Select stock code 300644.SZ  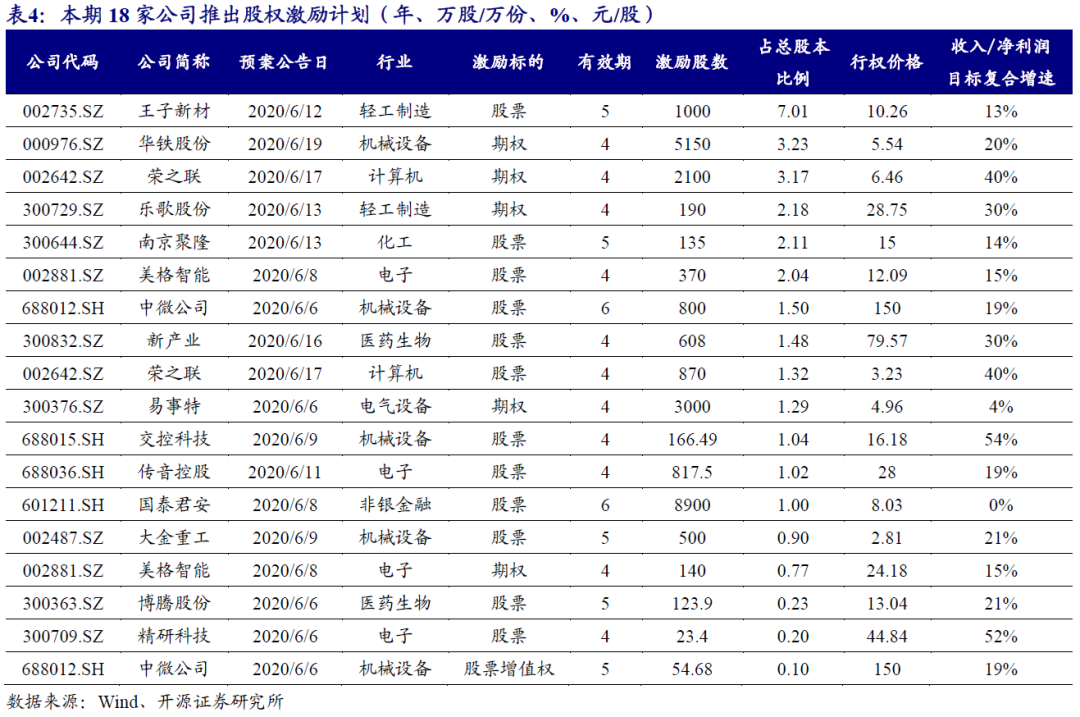[x=63, y=242]
